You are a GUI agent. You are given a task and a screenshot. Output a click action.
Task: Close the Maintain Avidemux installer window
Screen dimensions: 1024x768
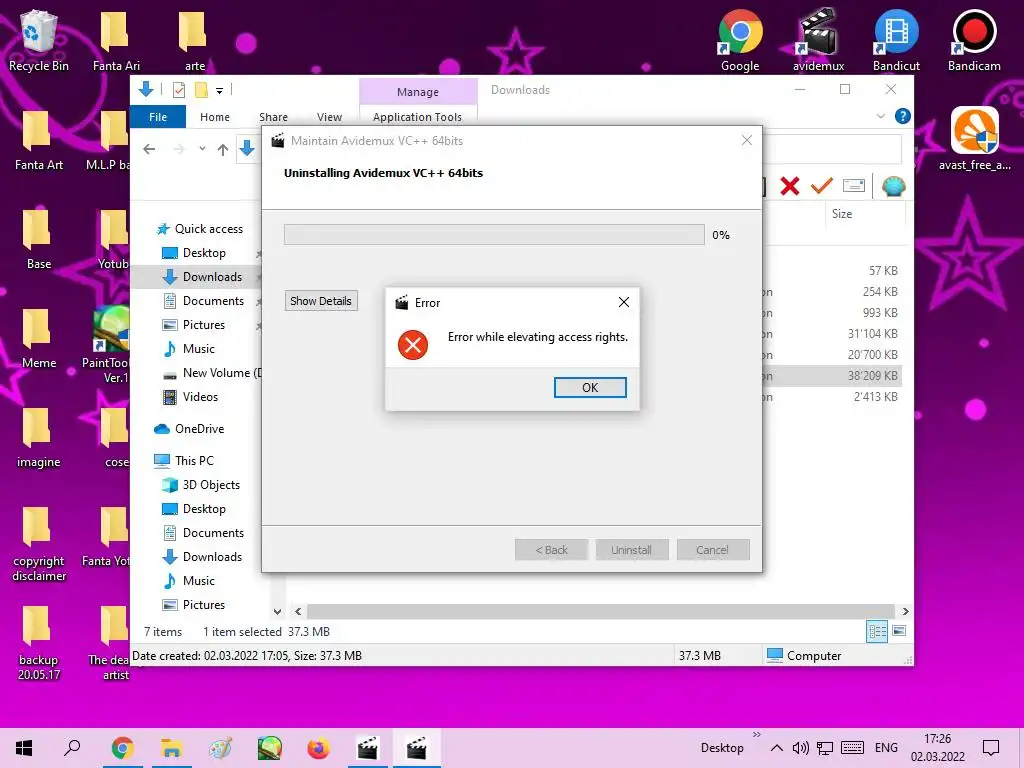tap(746, 140)
